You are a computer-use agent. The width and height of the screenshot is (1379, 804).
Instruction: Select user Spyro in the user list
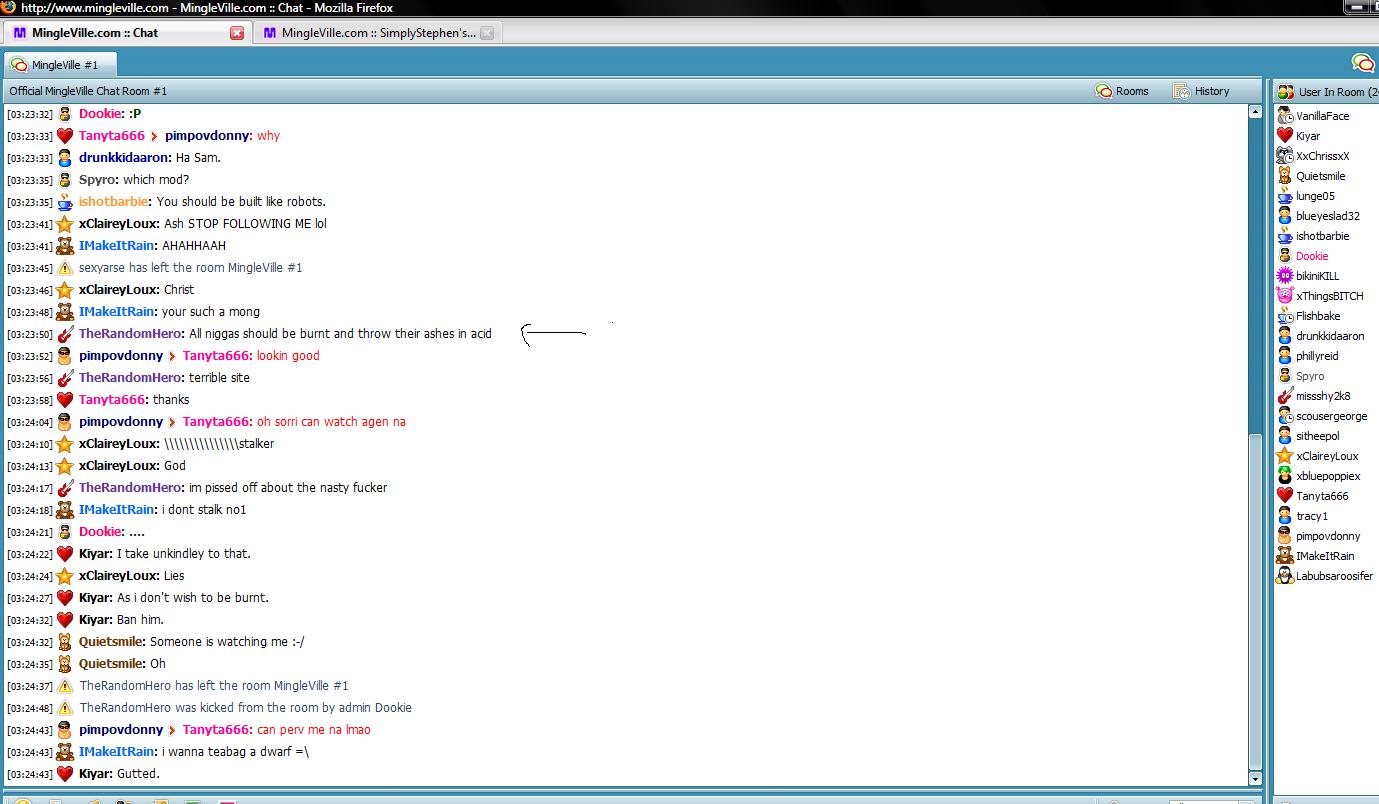1310,376
